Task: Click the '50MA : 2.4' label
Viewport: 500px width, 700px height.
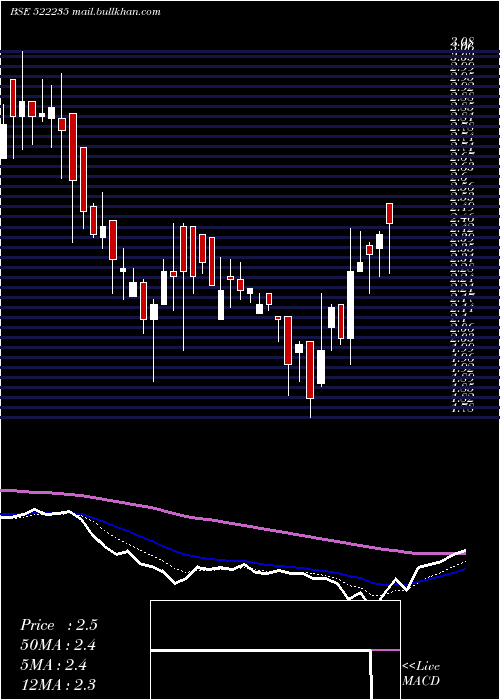Action: 58,645
